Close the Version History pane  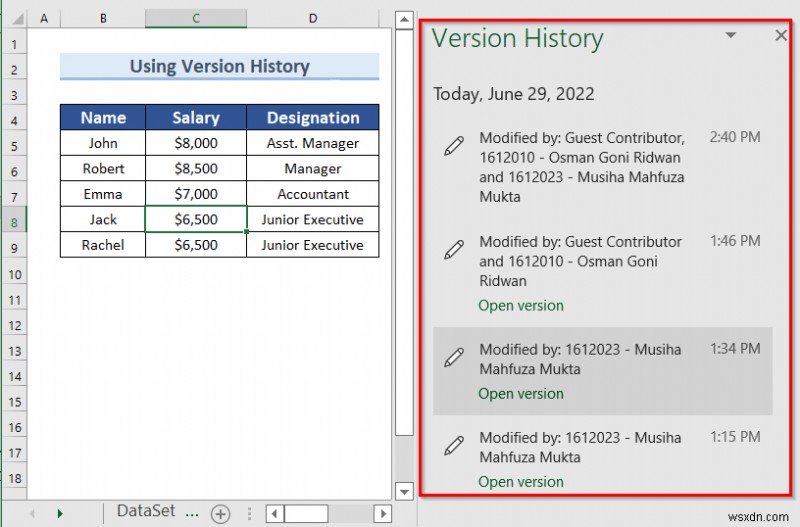point(781,35)
